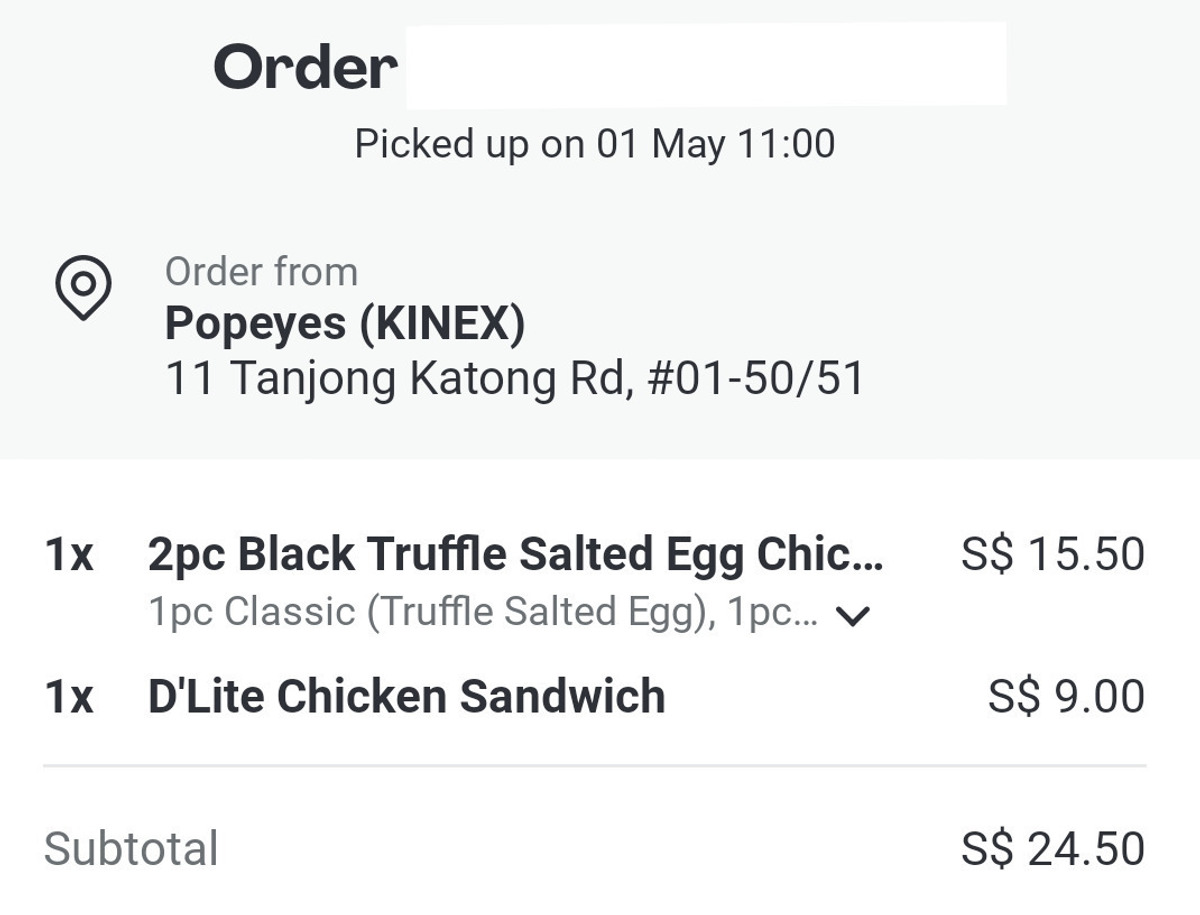This screenshot has height=915, width=1200.
Task: Tap the D'Lite Chicken Sandwich item
Action: tap(406, 696)
